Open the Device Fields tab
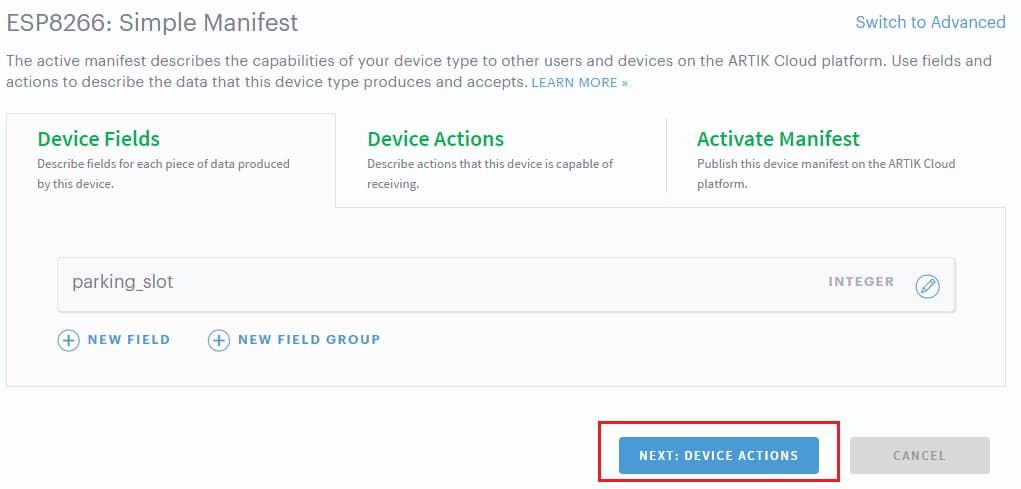 point(98,139)
